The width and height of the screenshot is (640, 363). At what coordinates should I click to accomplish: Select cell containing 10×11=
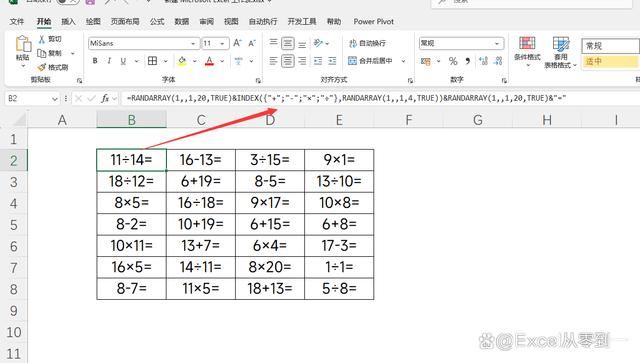click(x=131, y=246)
